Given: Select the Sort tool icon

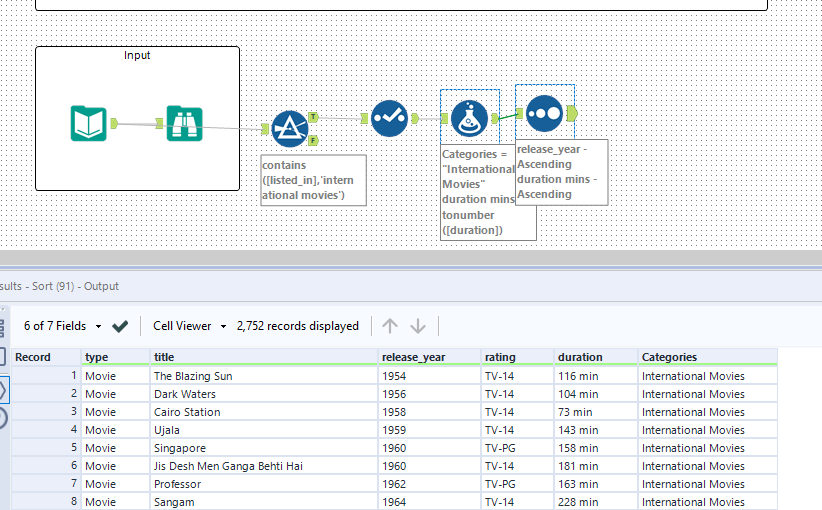Looking at the screenshot, I should 543,113.
